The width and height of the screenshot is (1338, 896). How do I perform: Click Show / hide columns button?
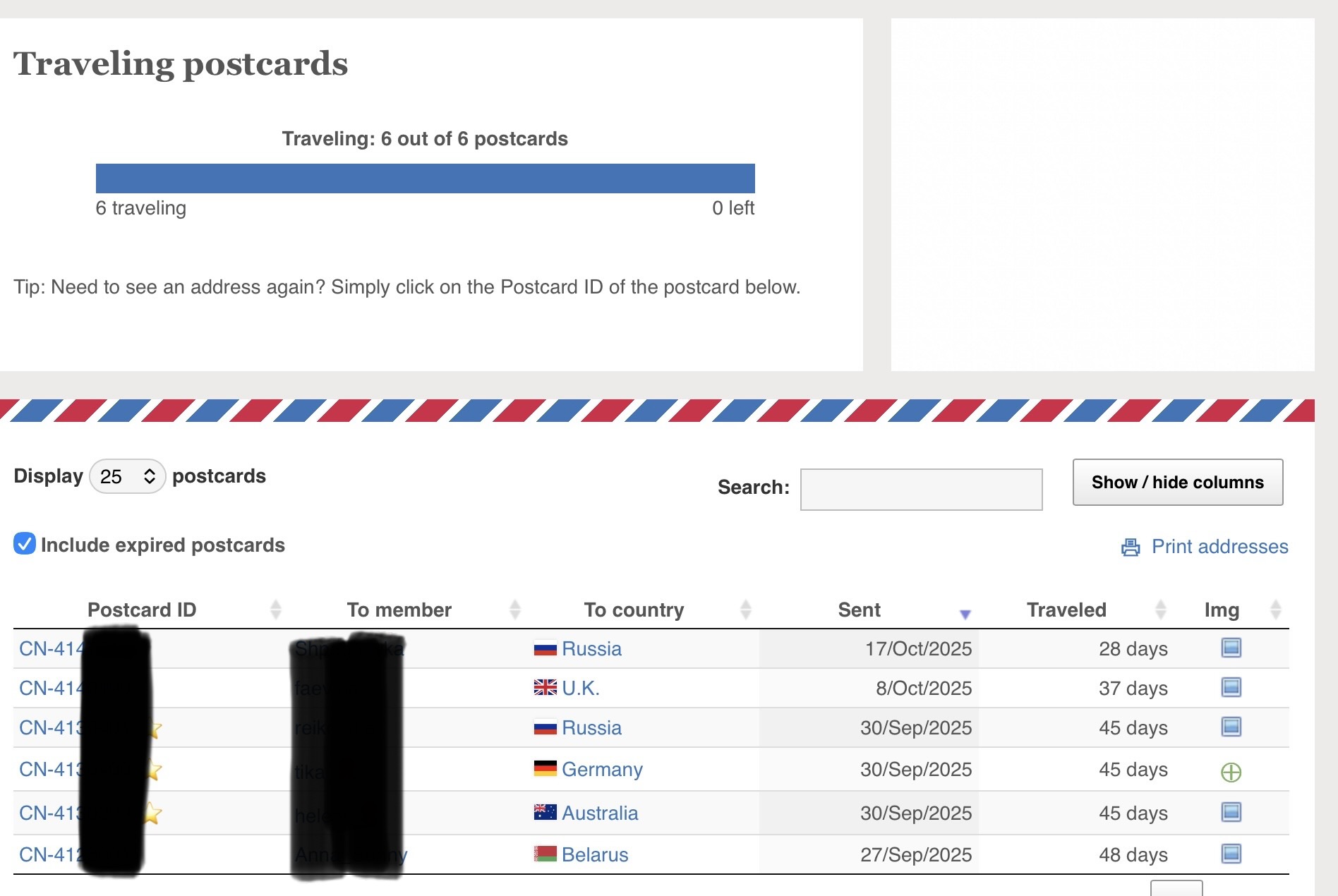(x=1177, y=483)
